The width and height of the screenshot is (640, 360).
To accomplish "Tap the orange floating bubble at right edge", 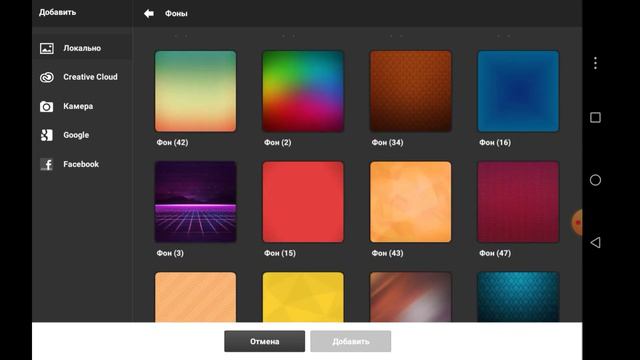I will 577,222.
